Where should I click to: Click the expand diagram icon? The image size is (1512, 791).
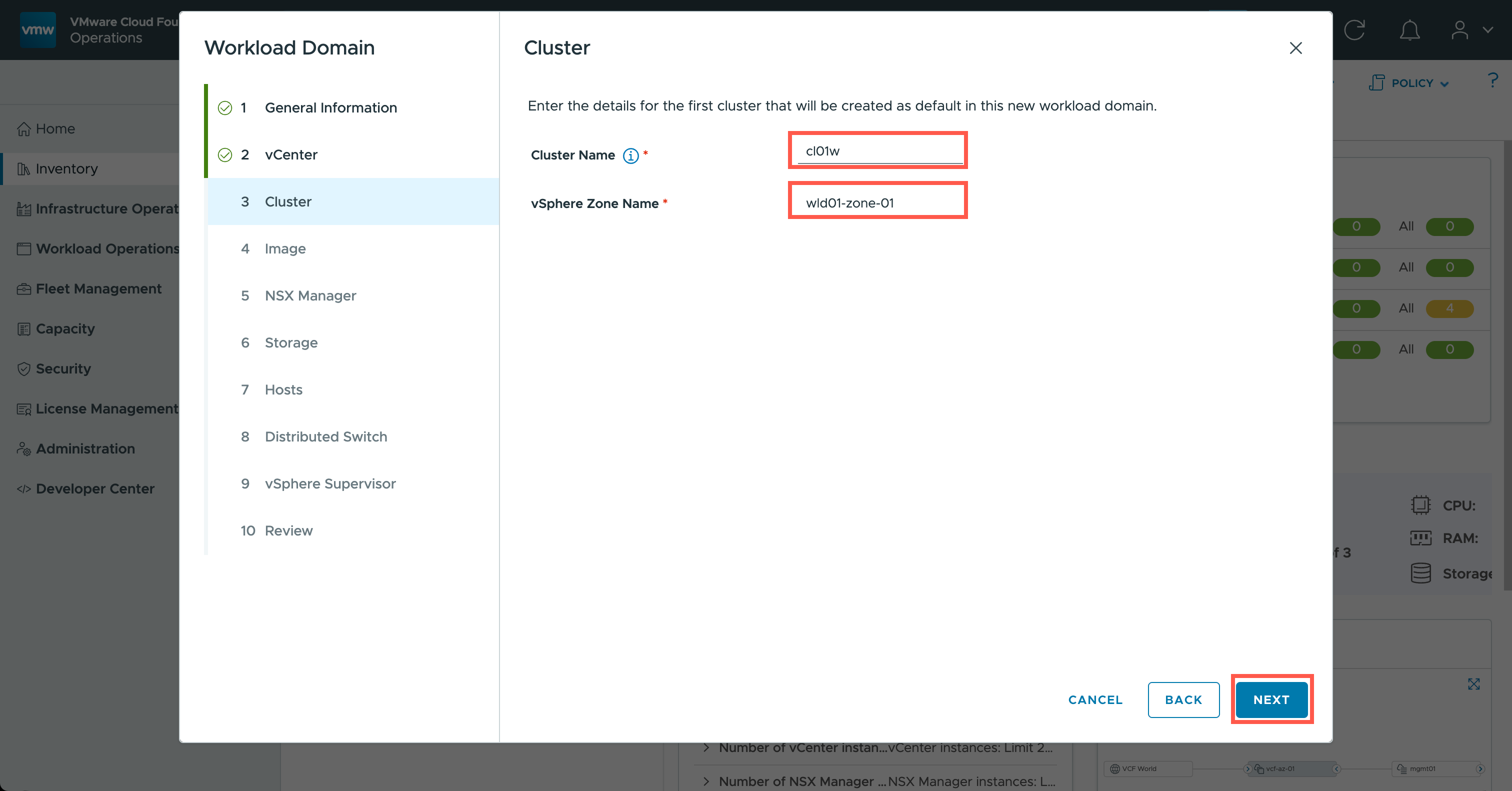1473,683
